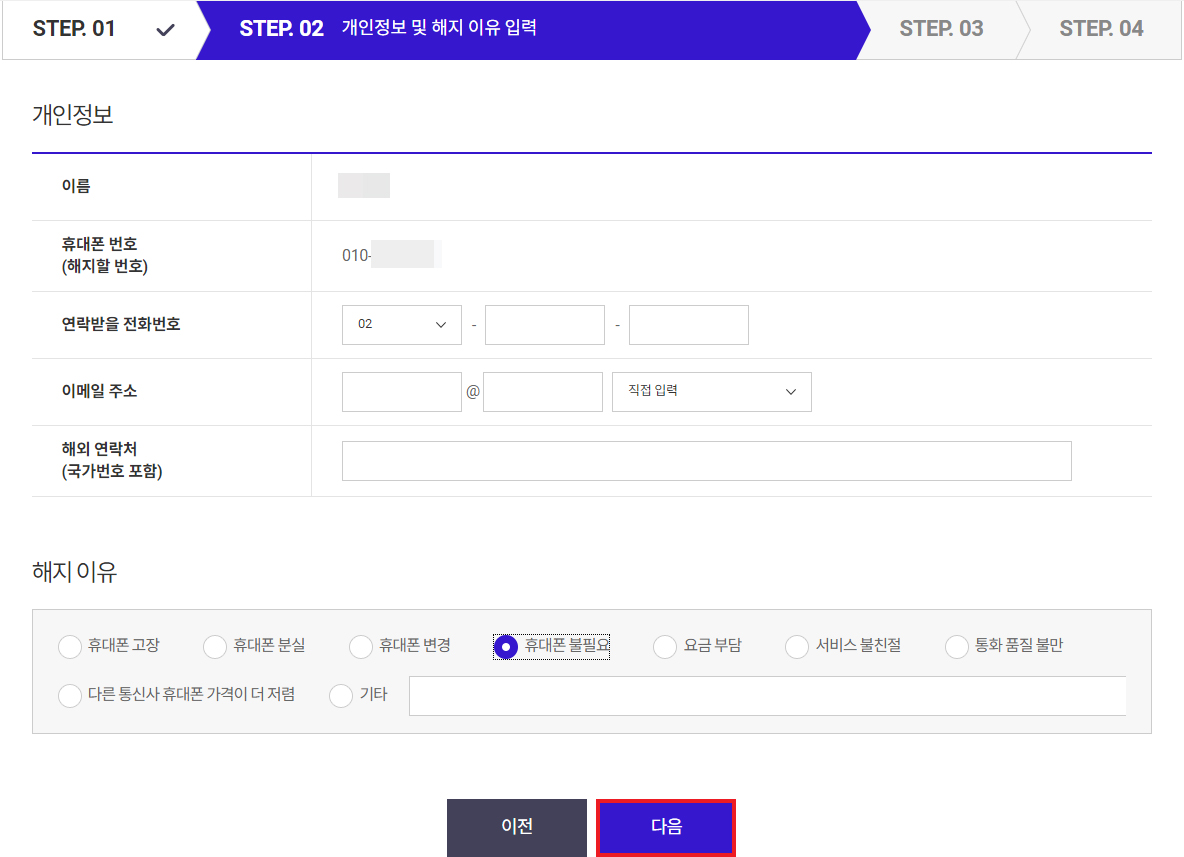The image size is (1184, 857).
Task: Click the email ID input field
Action: (x=402, y=391)
